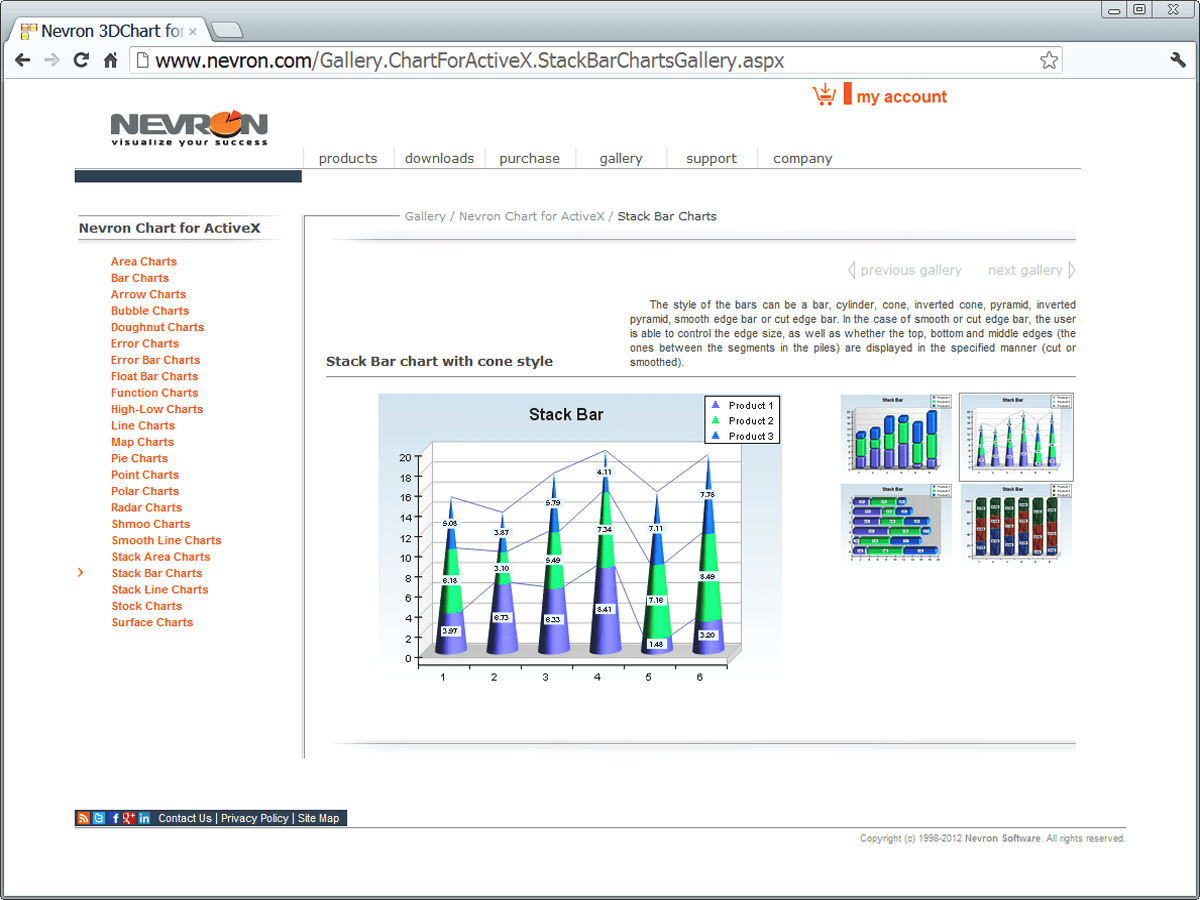Go back via the previous gallery chevron
This screenshot has width=1200, height=900.
[x=852, y=269]
